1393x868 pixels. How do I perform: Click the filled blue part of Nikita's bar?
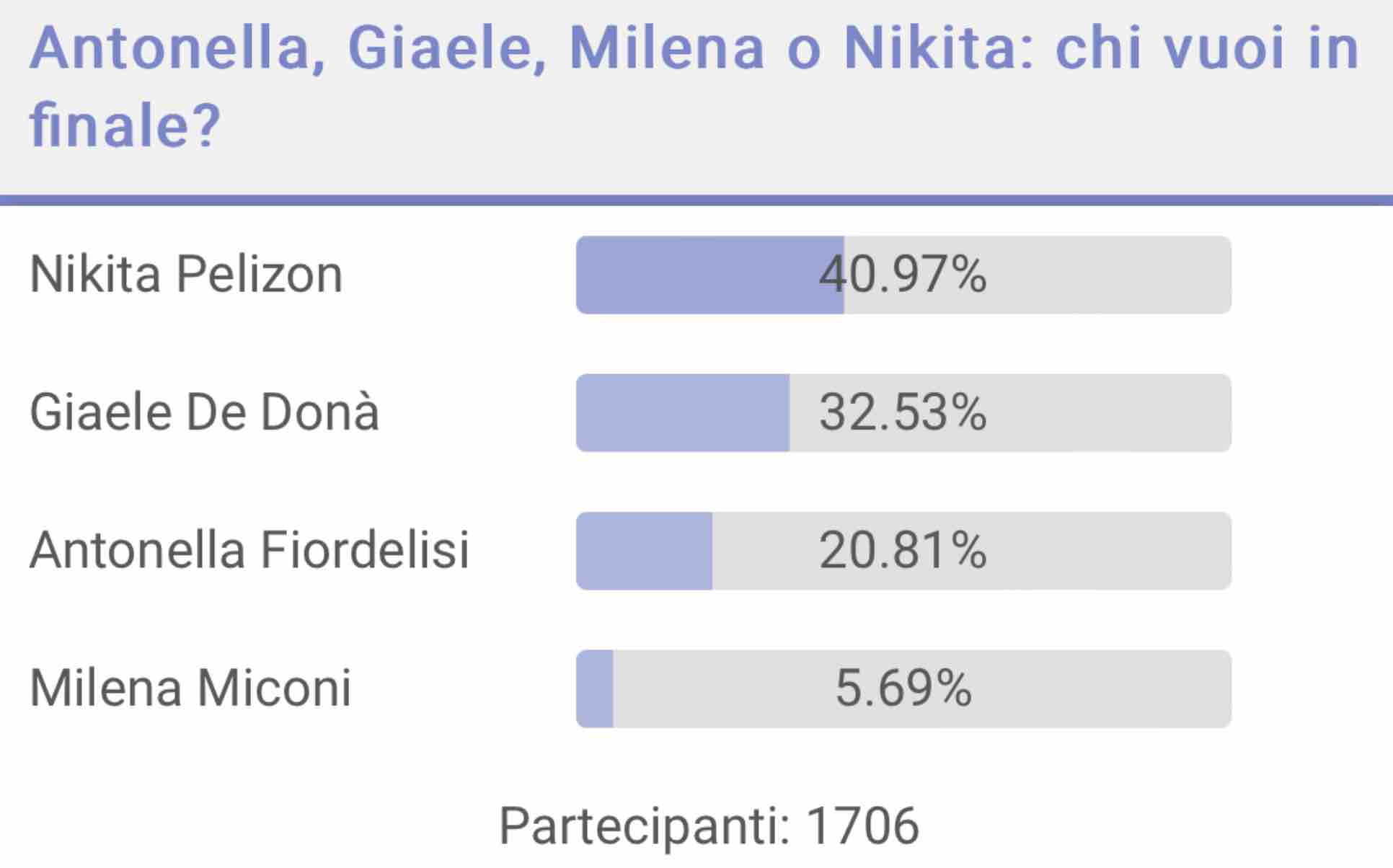[x=710, y=275]
